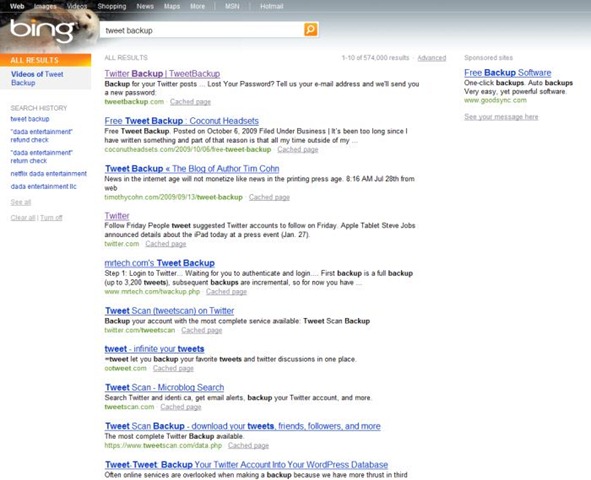591x480 pixels.
Task: Switch to Images search
Action: tap(45, 6)
